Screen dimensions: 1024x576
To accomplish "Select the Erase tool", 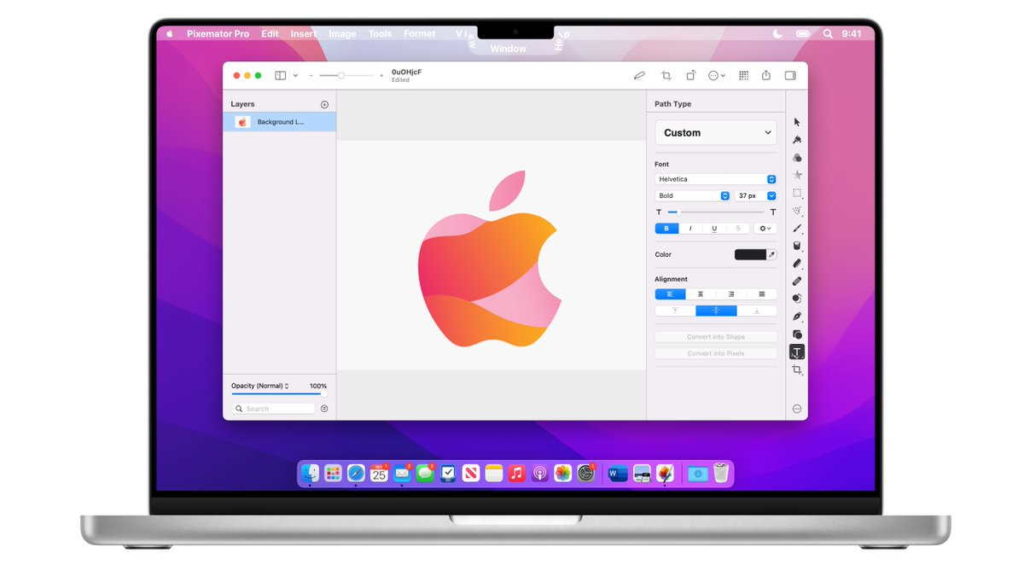I will click(x=797, y=263).
